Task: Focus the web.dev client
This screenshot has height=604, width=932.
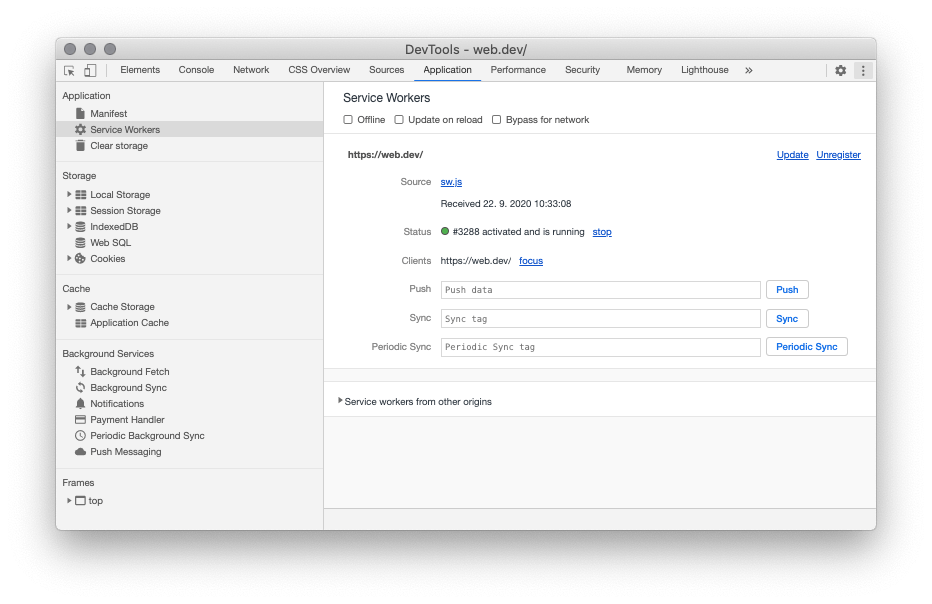Action: pos(531,260)
